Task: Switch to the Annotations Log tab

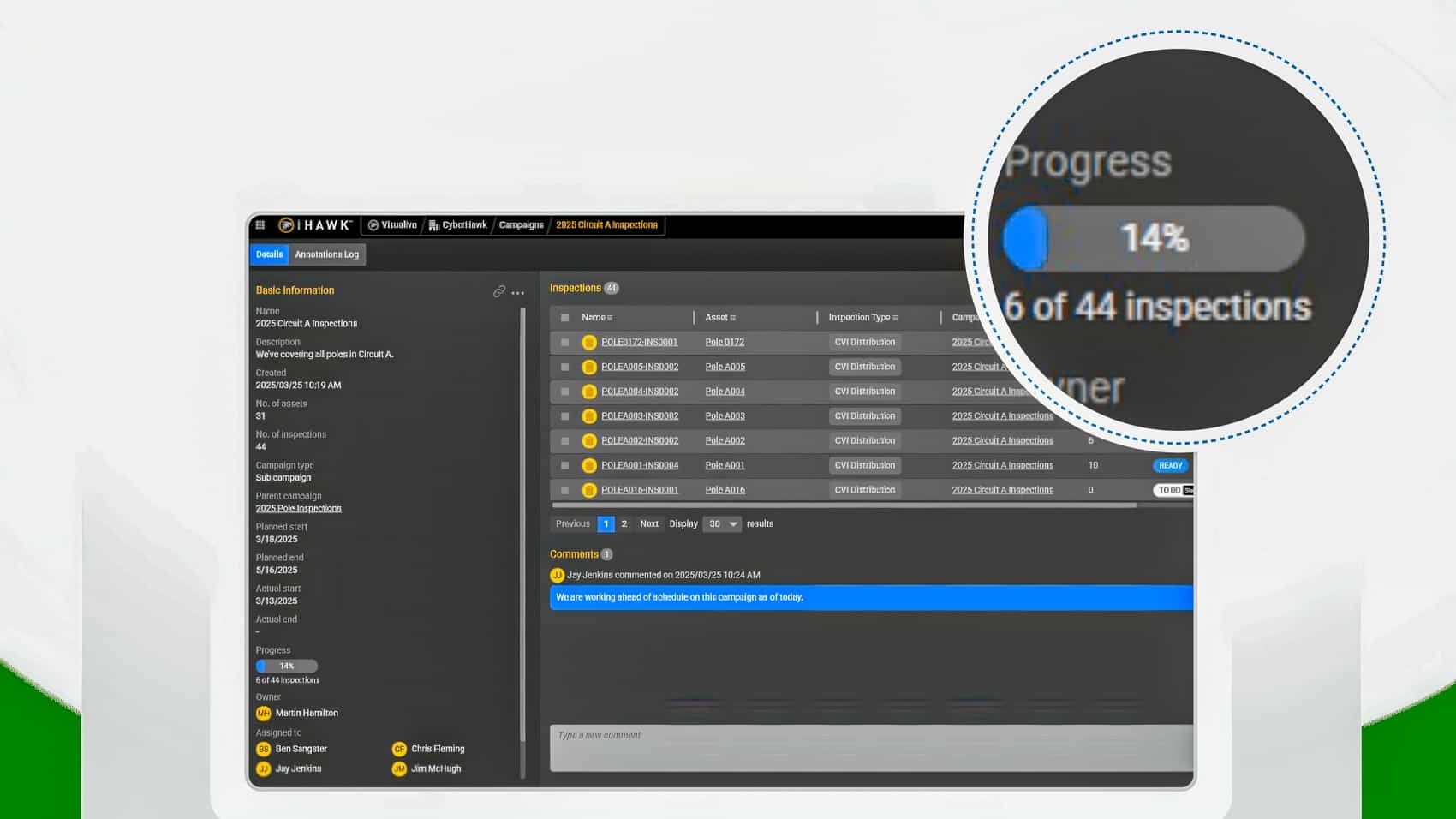Action: pyautogui.click(x=326, y=254)
